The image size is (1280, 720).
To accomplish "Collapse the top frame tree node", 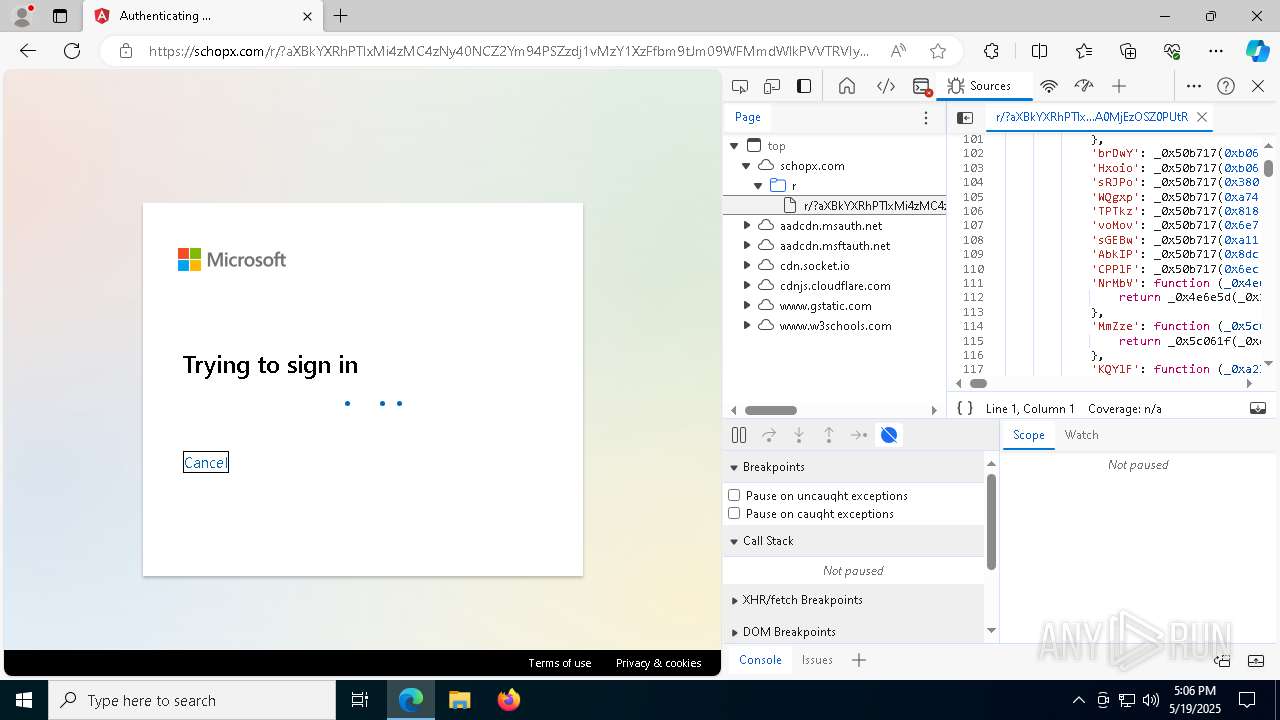I will (x=734, y=146).
